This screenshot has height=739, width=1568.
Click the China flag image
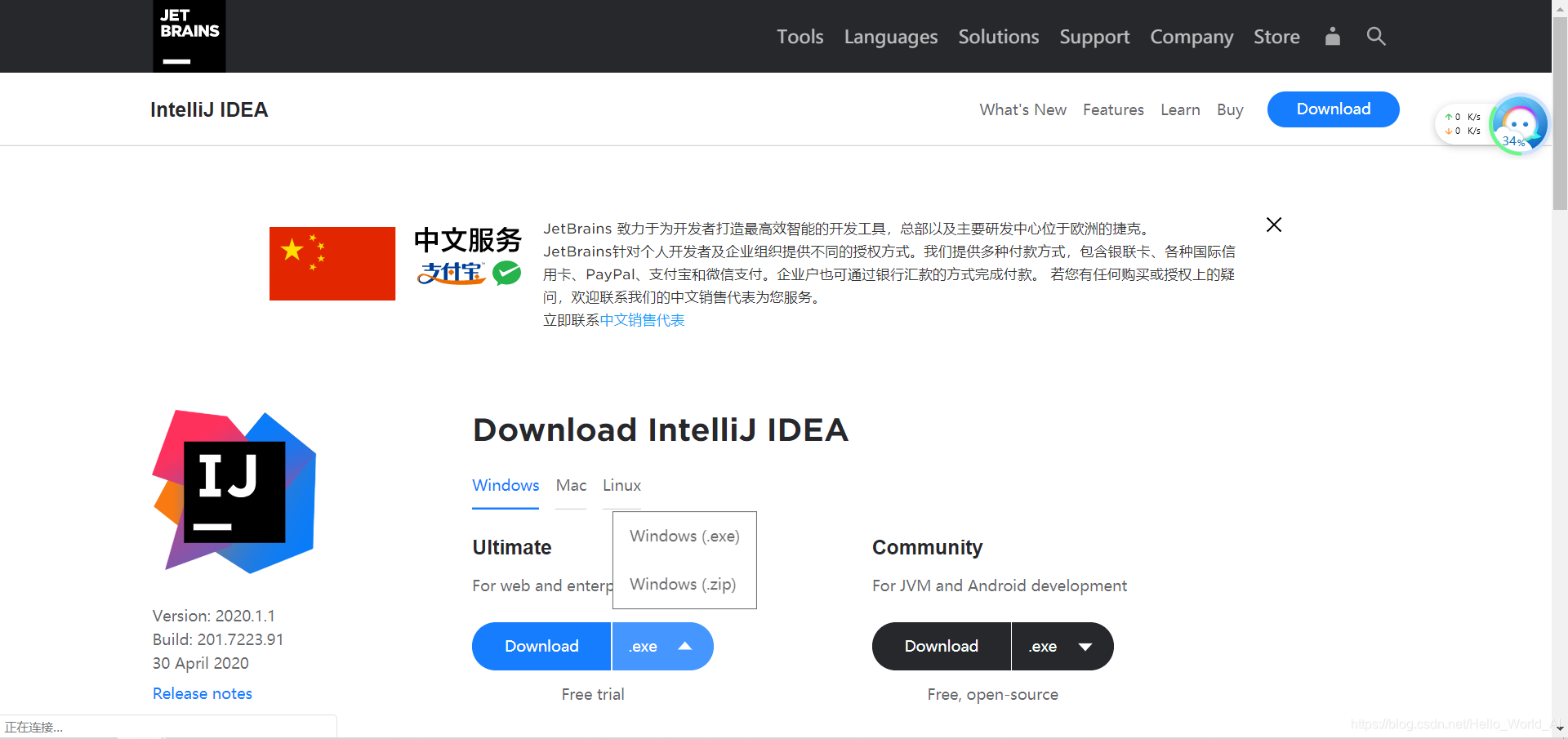332,264
